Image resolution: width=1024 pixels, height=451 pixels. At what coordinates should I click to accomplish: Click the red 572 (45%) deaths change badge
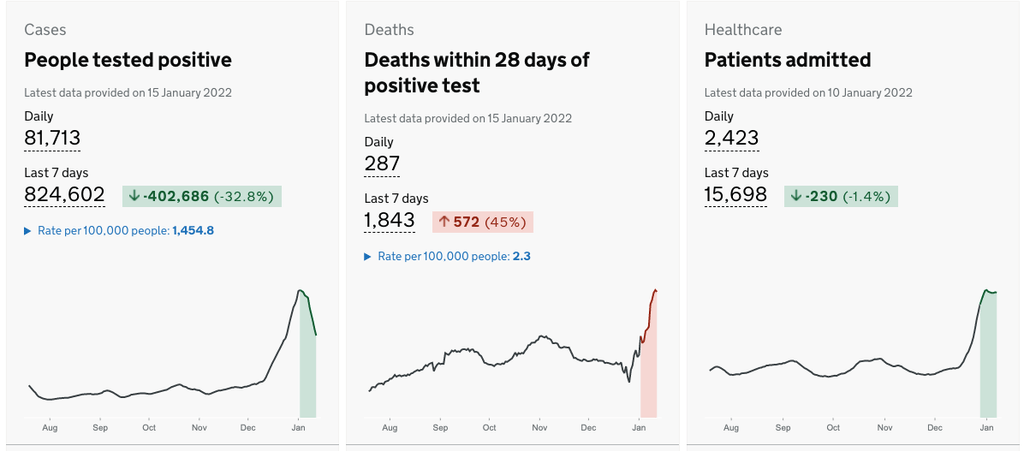point(483,222)
